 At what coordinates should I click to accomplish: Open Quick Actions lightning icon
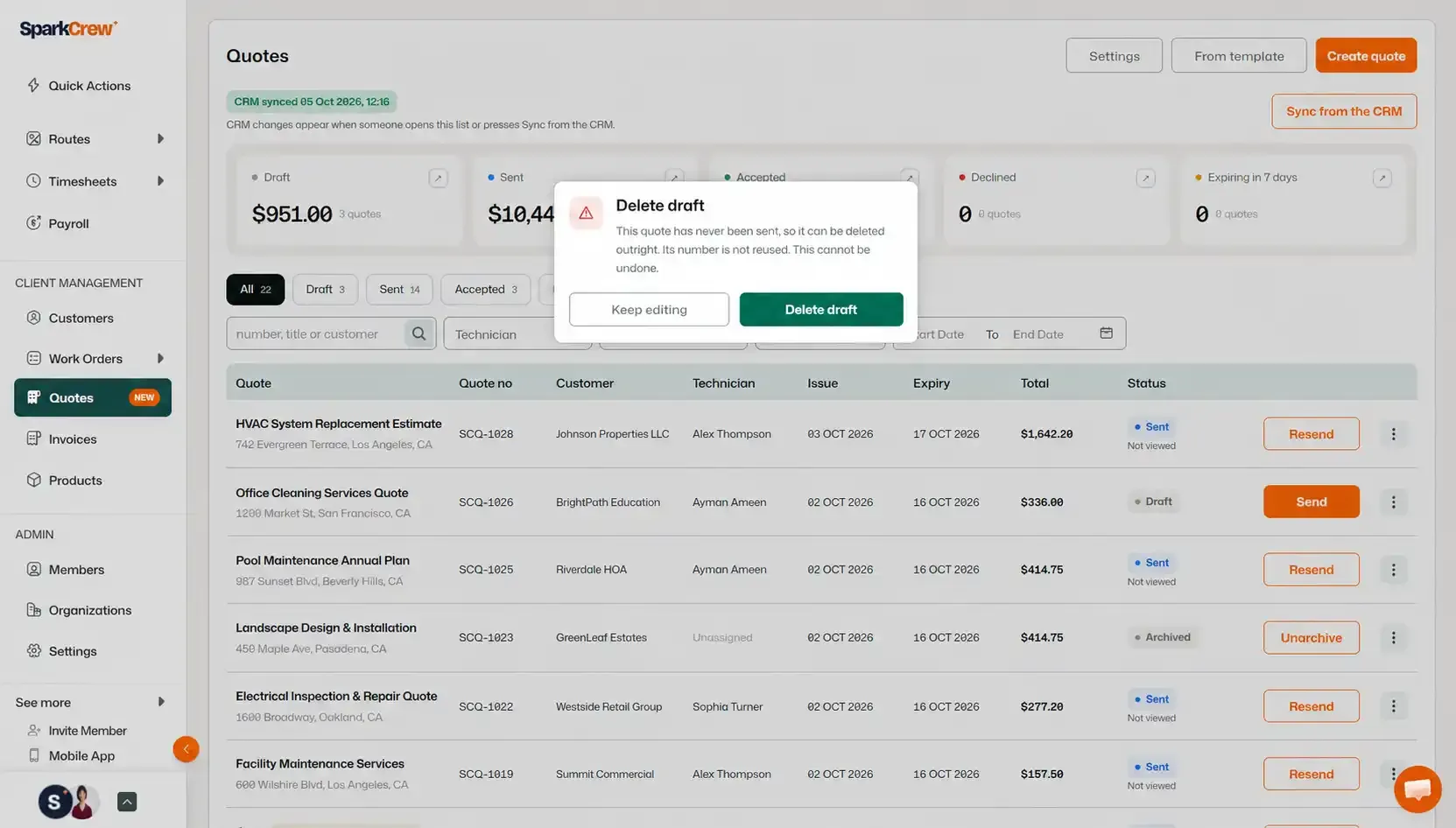coord(33,85)
